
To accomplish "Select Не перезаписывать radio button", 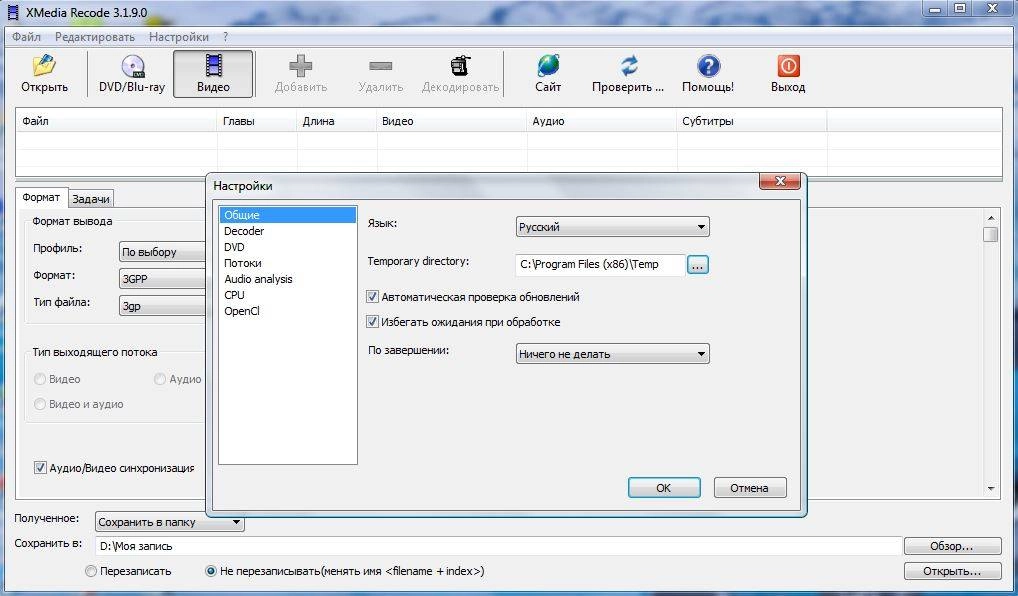I will pos(210,571).
